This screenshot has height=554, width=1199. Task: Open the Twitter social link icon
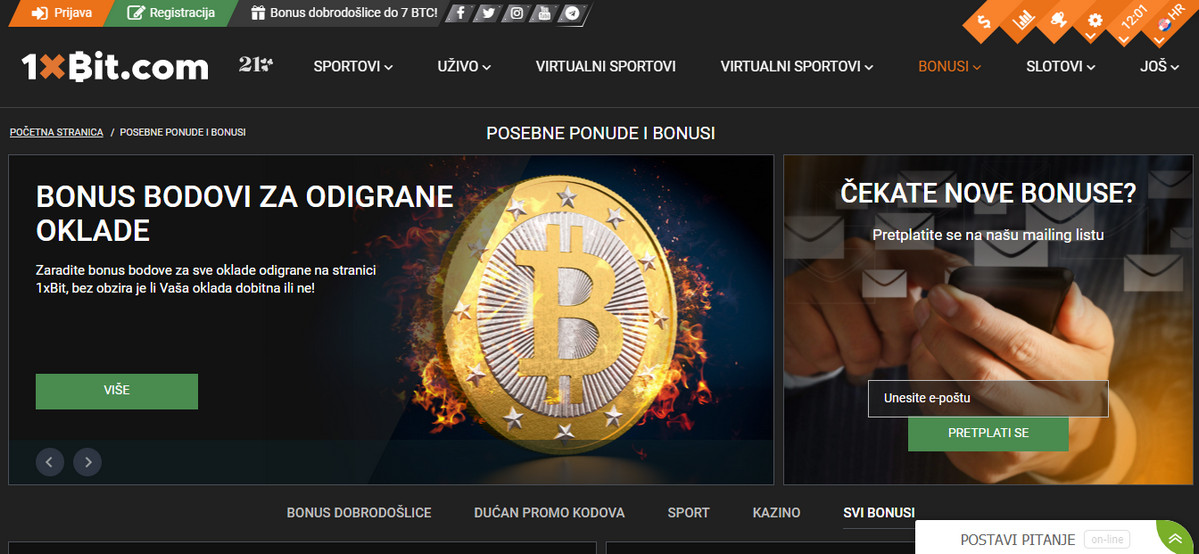click(488, 13)
